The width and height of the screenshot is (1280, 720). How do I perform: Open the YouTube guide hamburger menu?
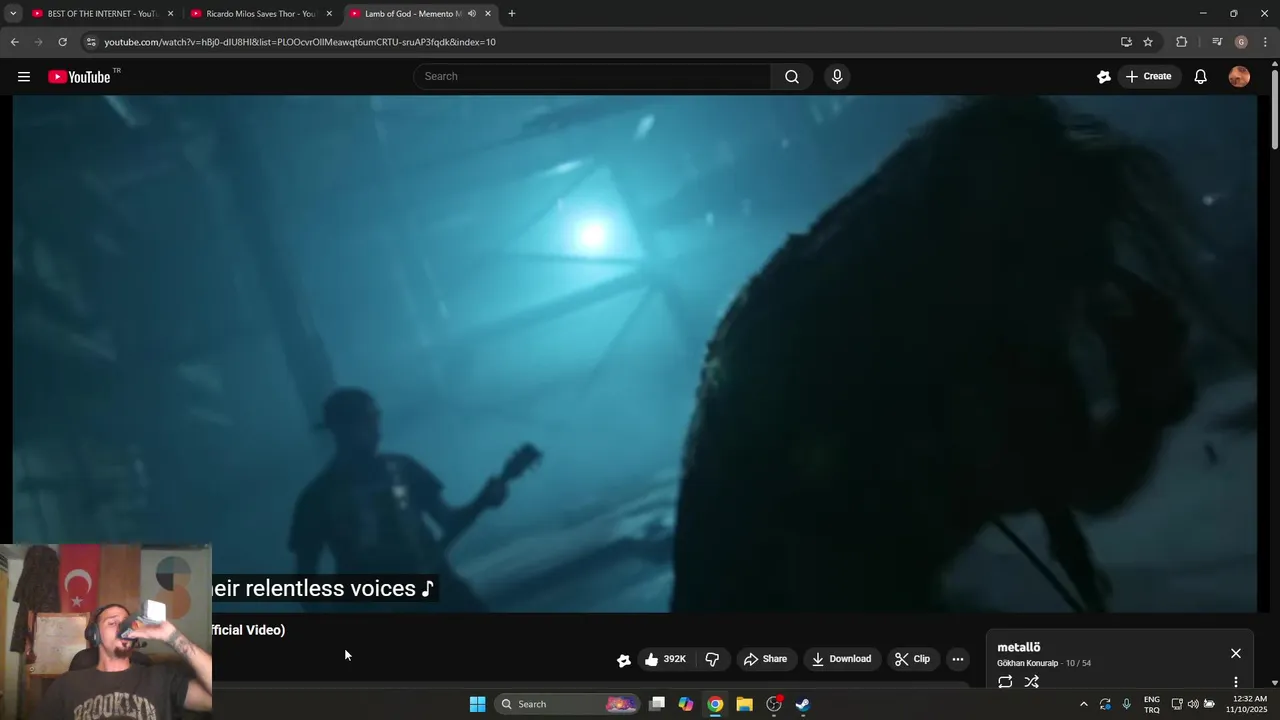[24, 77]
